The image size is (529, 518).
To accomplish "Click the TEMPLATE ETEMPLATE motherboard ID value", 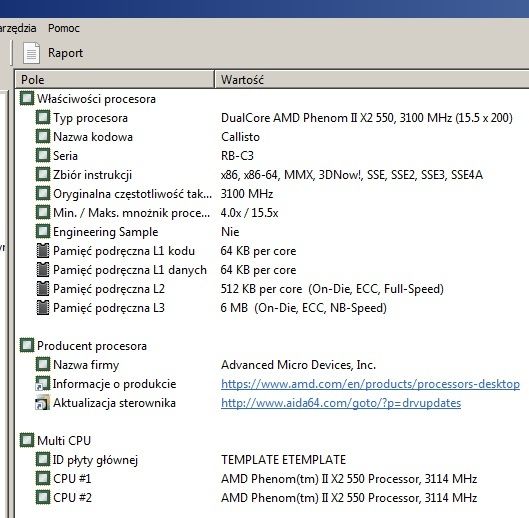I will point(283,460).
